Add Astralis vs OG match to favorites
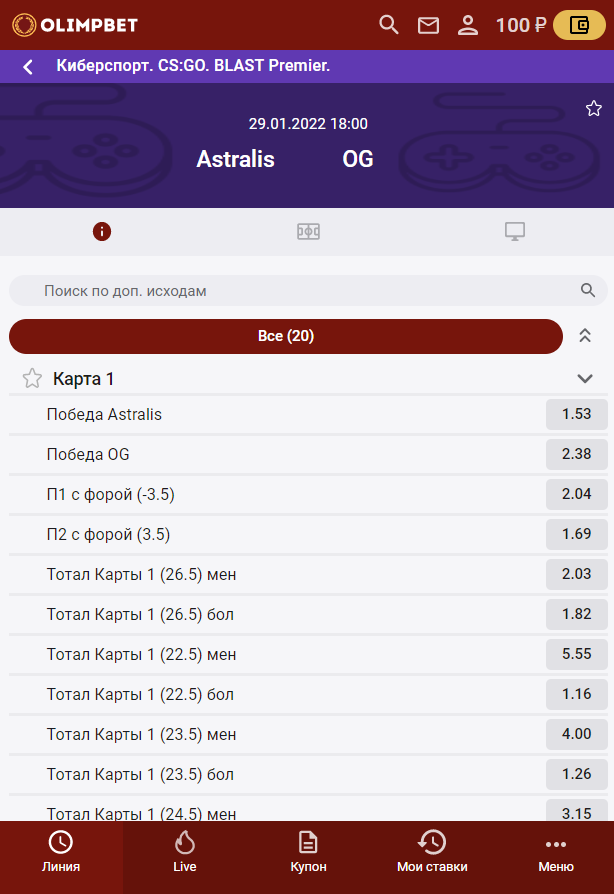 click(x=594, y=108)
